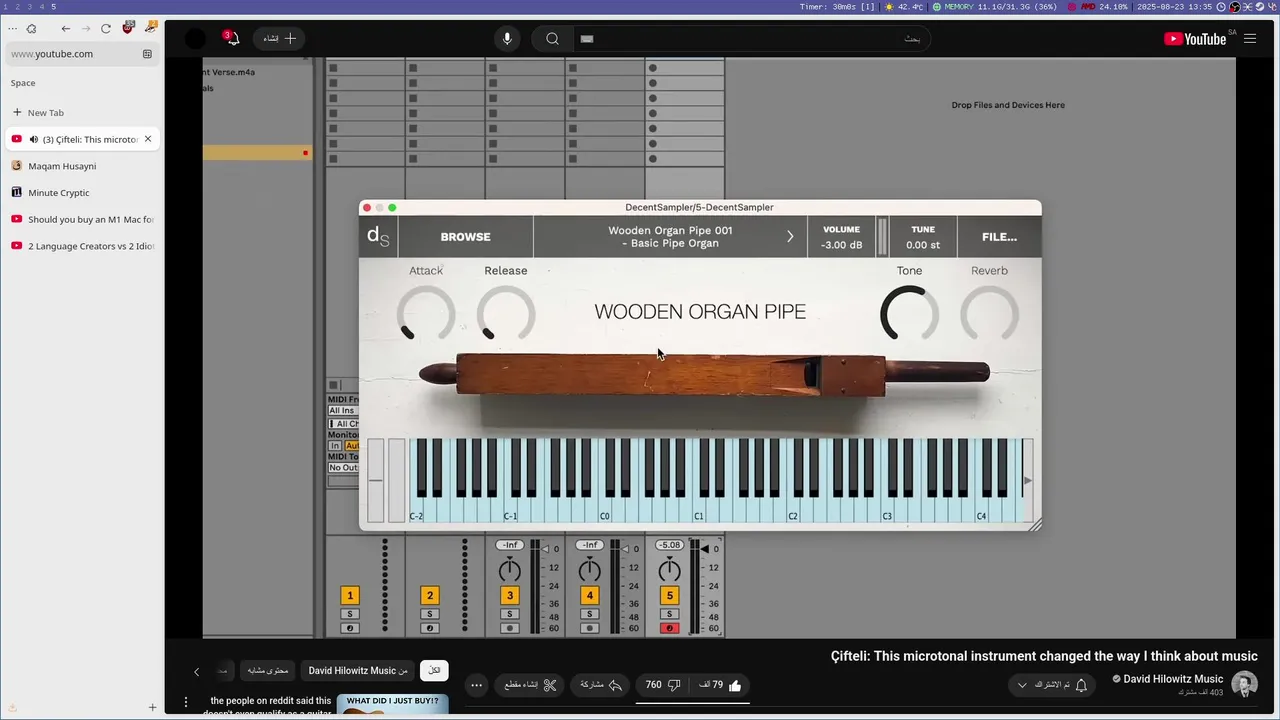Start YouTube voice search microphone
1280x720 pixels.
[x=507, y=39]
